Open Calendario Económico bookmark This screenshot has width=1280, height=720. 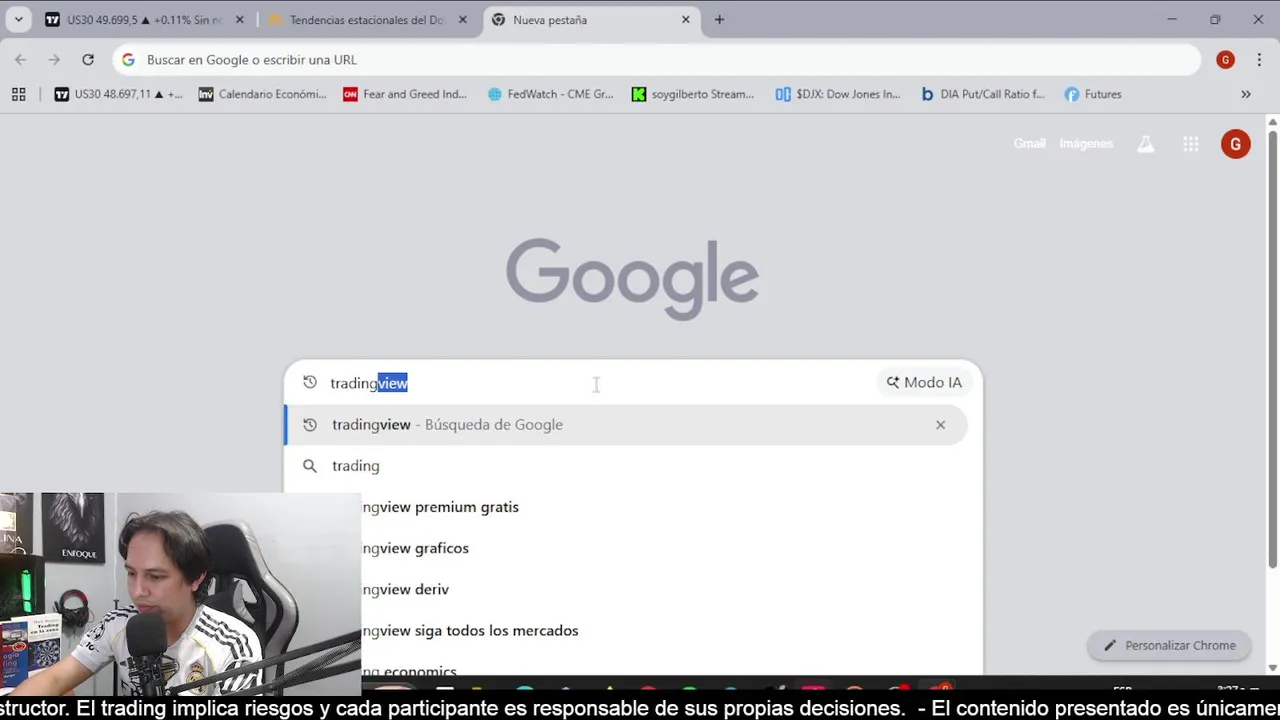[262, 94]
